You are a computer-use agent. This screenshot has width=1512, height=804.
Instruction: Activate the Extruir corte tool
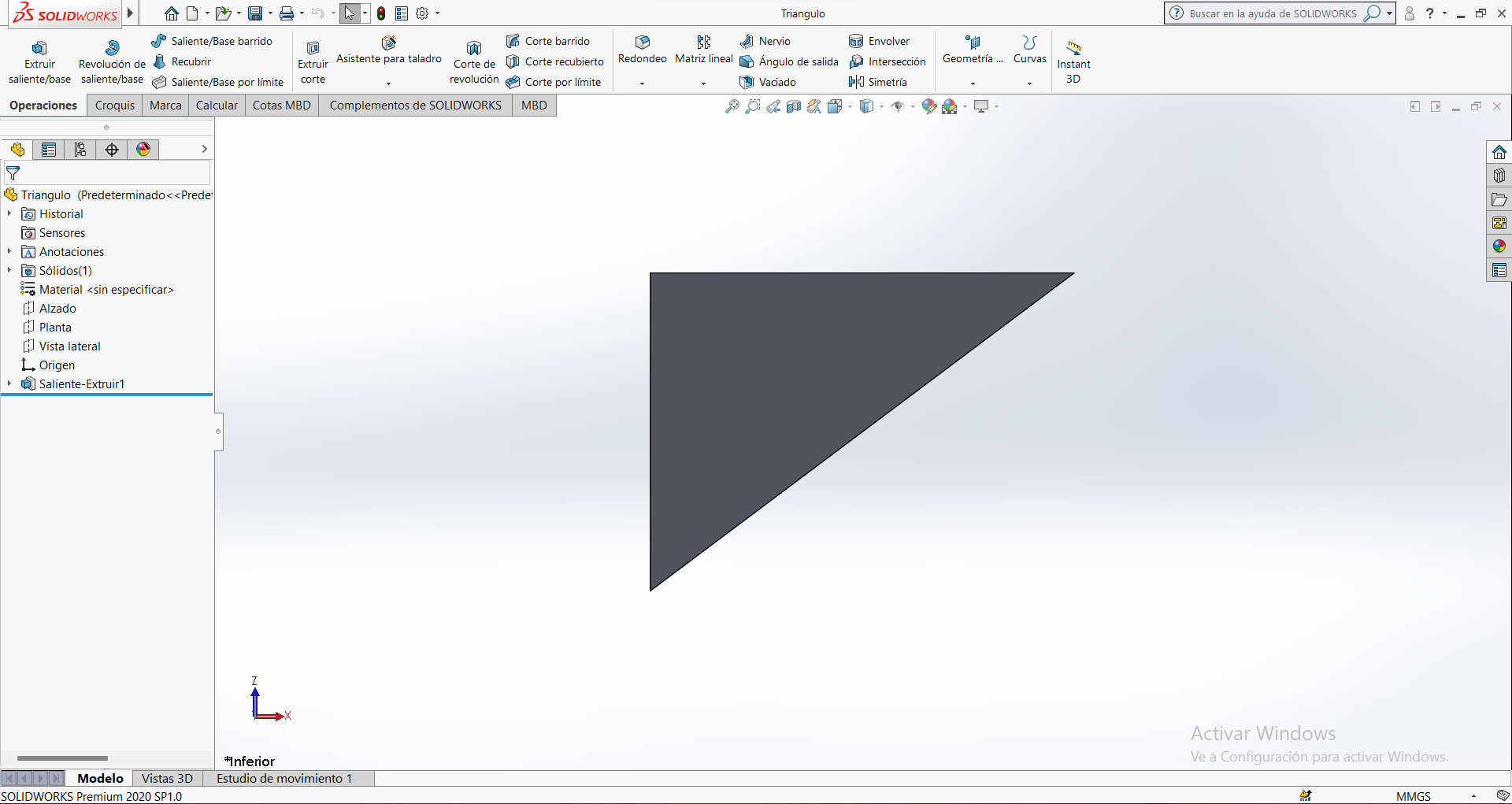[313, 61]
